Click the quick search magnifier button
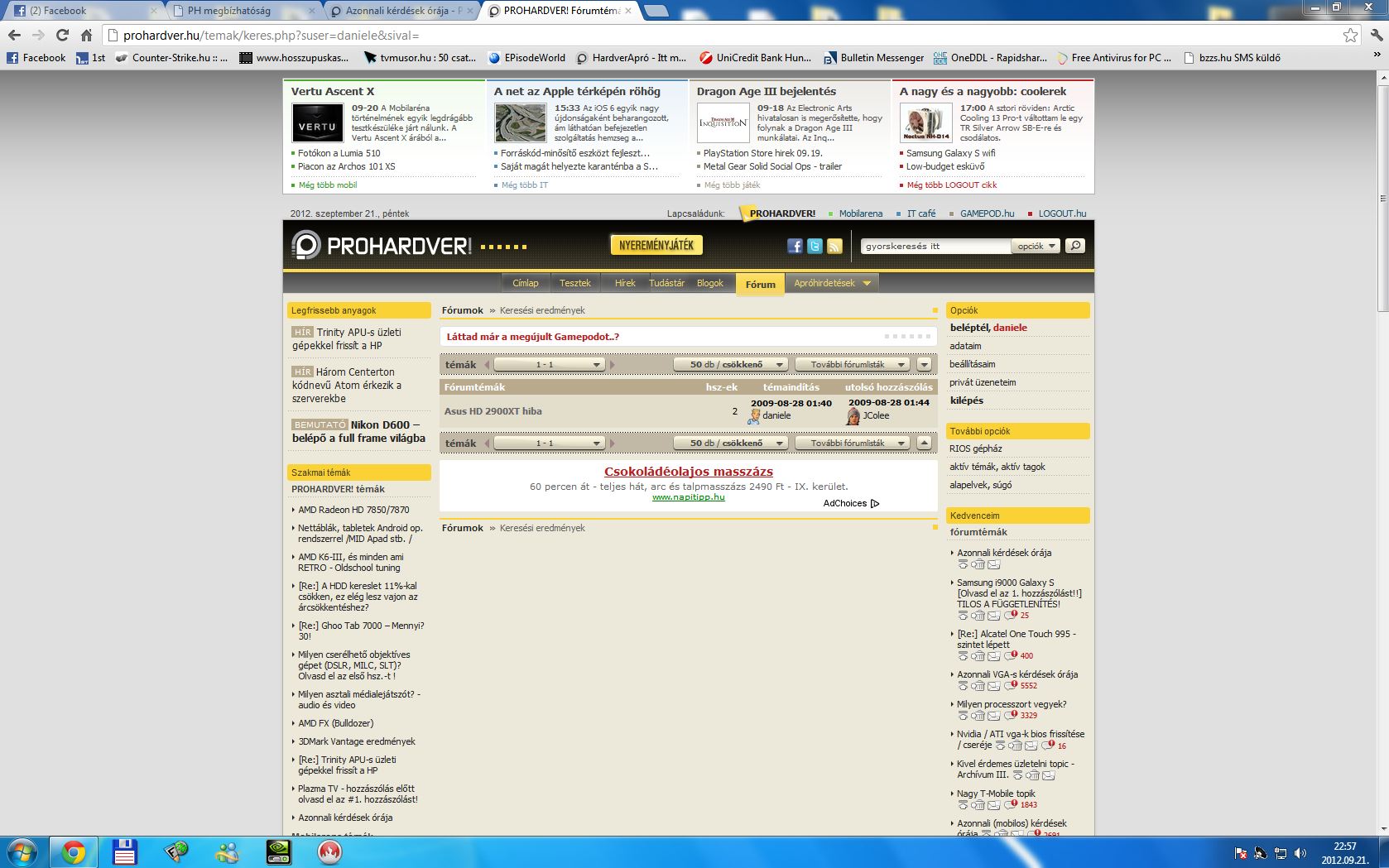 coord(1074,246)
